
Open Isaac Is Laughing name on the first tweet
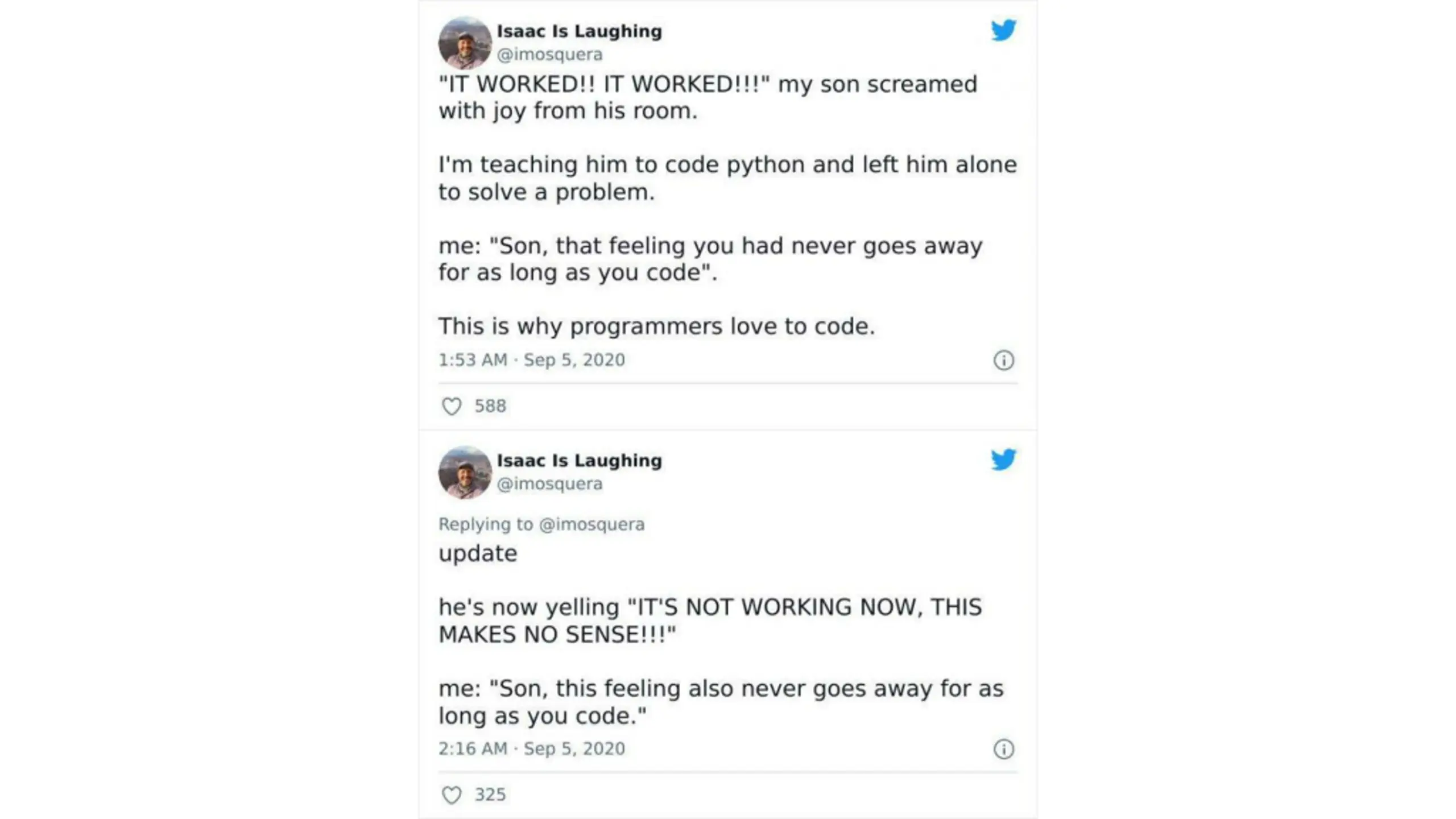click(579, 31)
